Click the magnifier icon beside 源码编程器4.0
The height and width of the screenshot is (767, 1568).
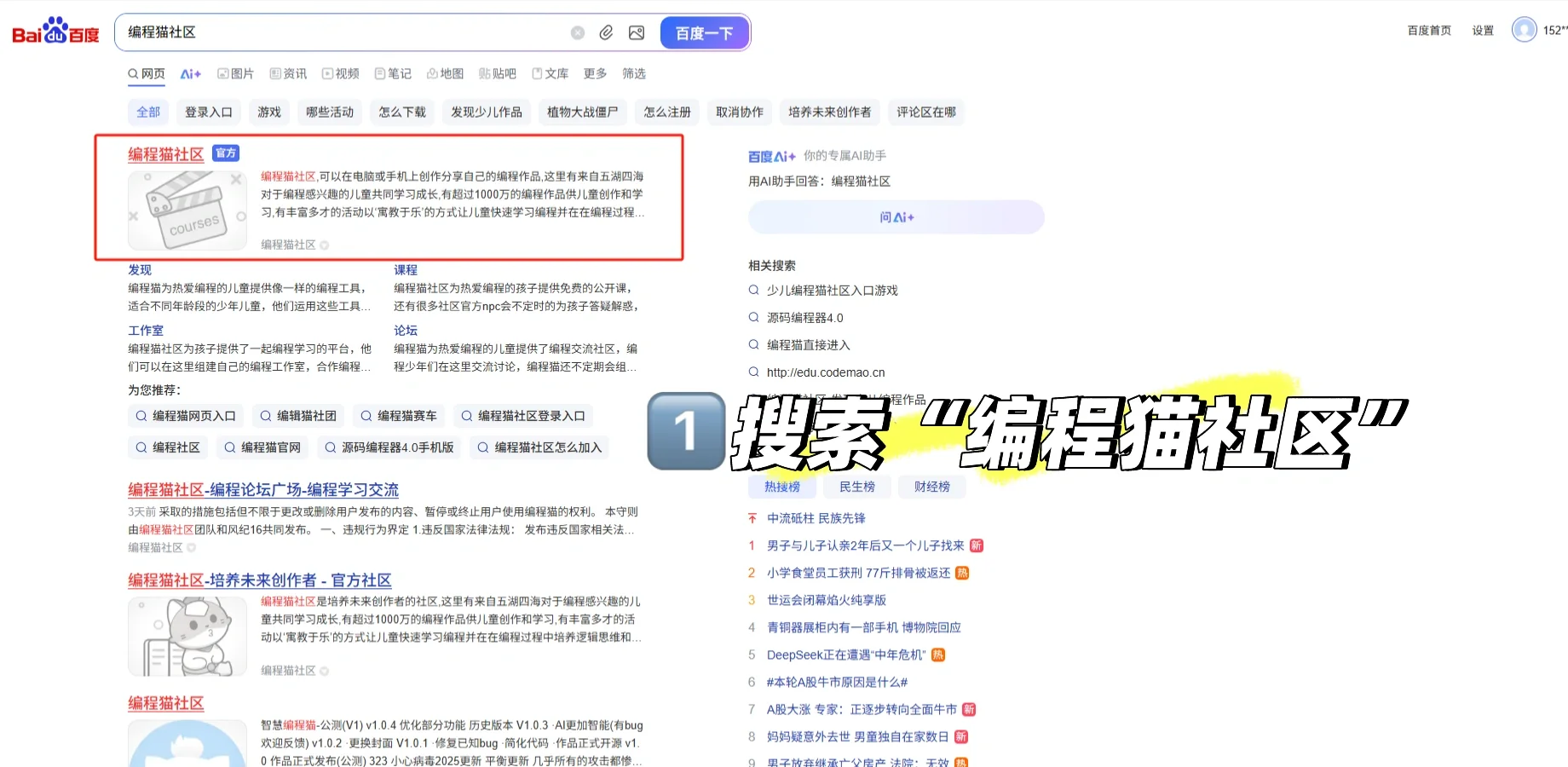tap(753, 317)
